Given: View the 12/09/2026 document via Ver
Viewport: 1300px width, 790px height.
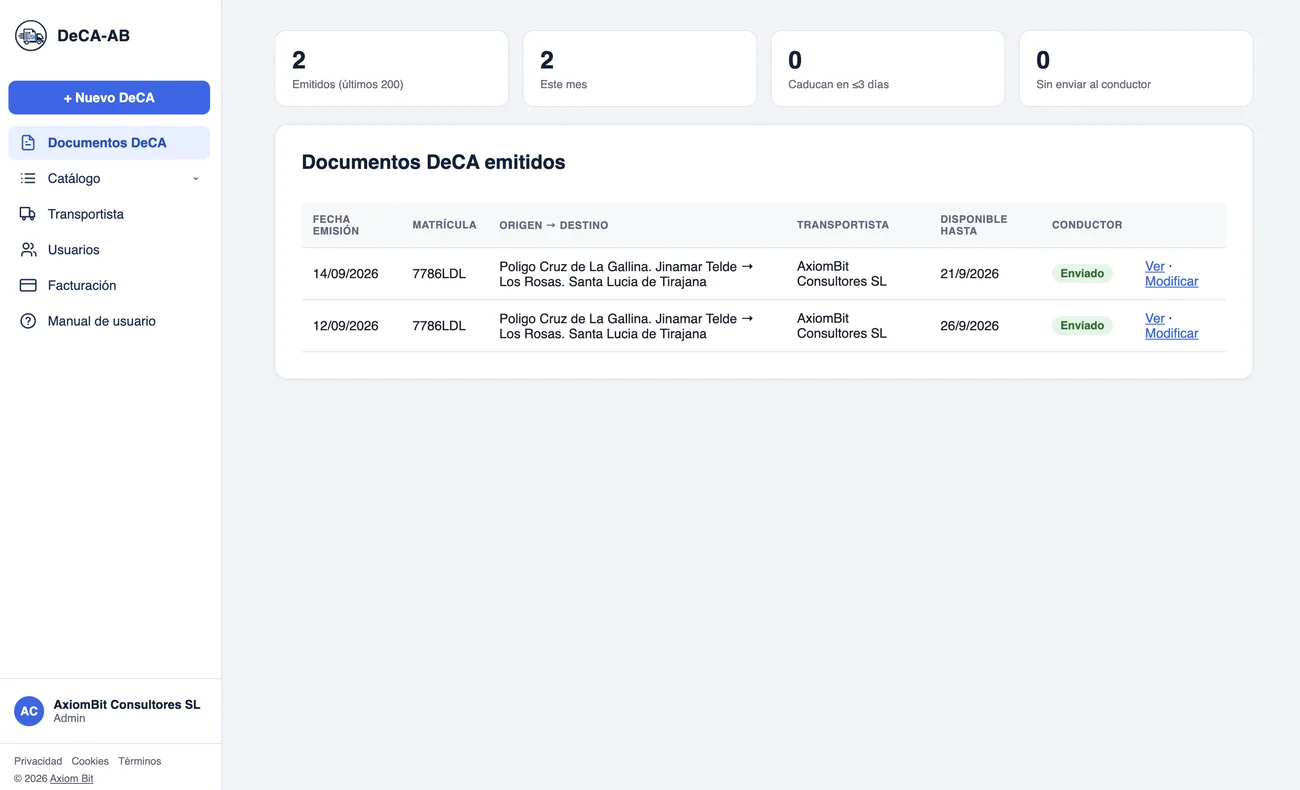Looking at the screenshot, I should pos(1155,318).
